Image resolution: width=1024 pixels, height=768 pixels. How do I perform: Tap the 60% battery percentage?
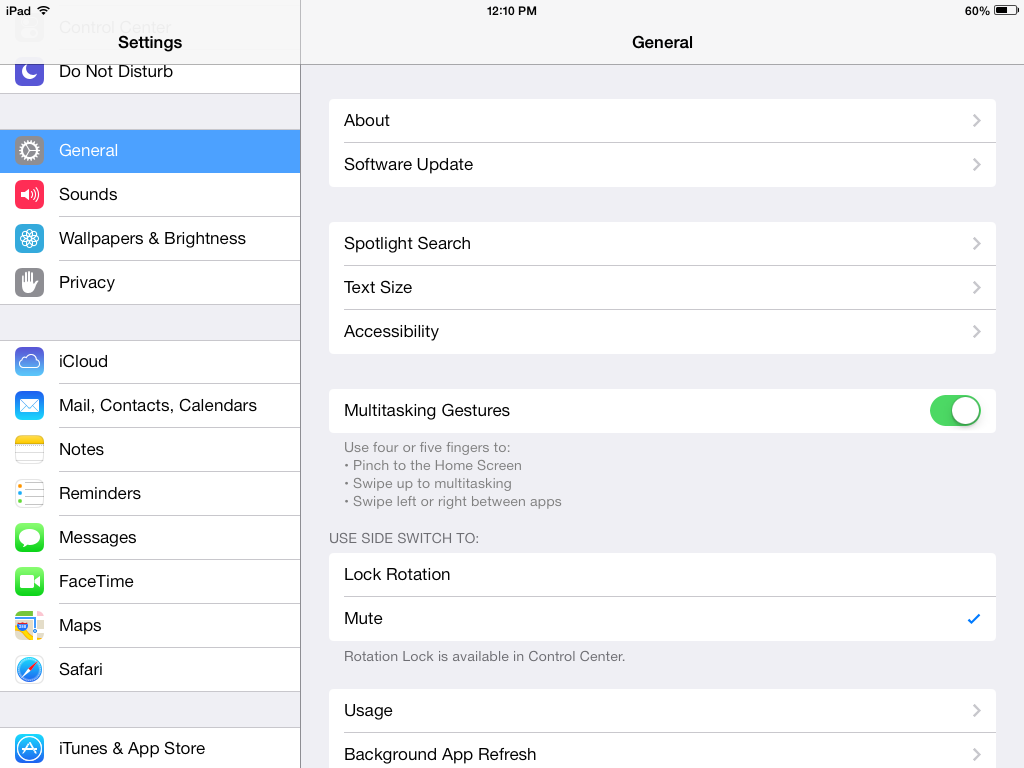pyautogui.click(x=976, y=11)
